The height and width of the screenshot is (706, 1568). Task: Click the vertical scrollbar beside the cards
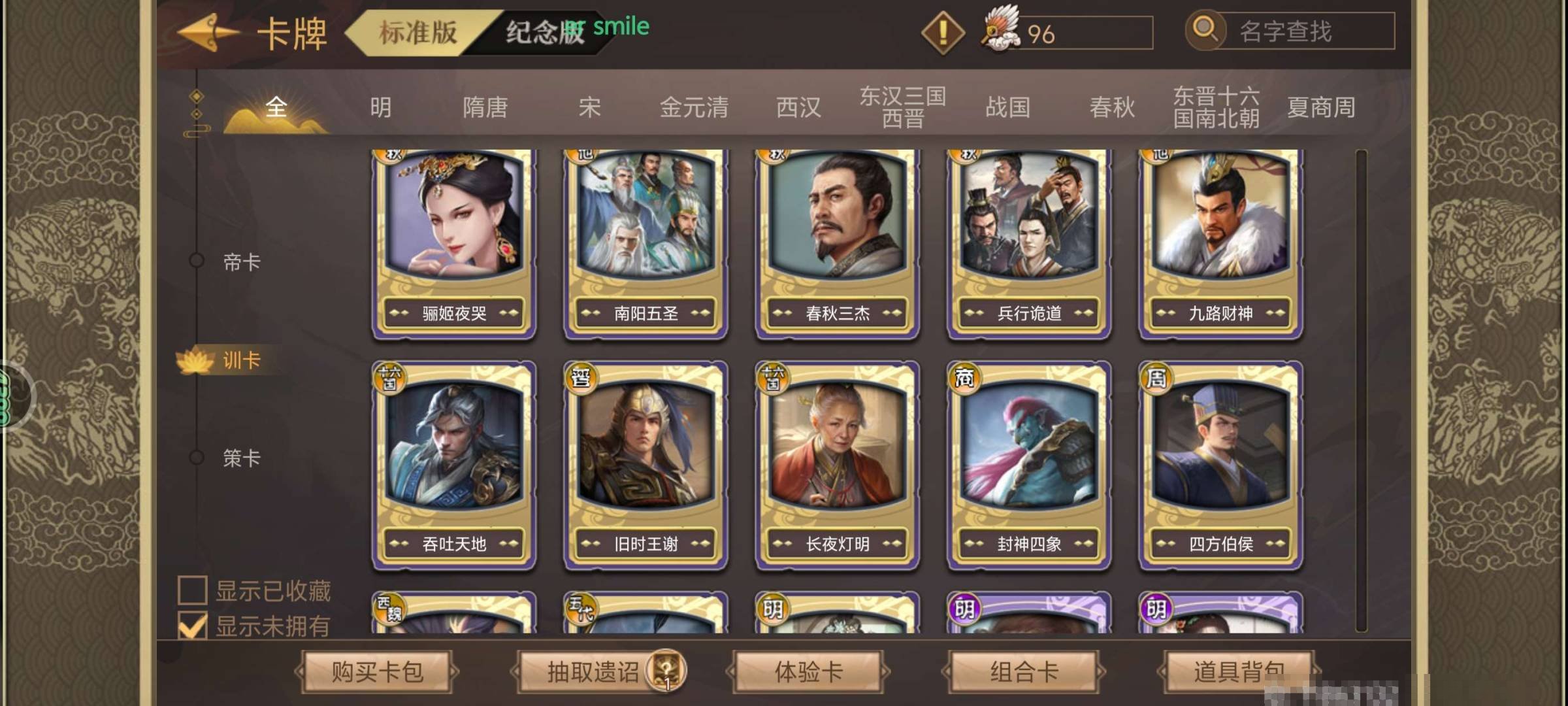coord(1362,390)
